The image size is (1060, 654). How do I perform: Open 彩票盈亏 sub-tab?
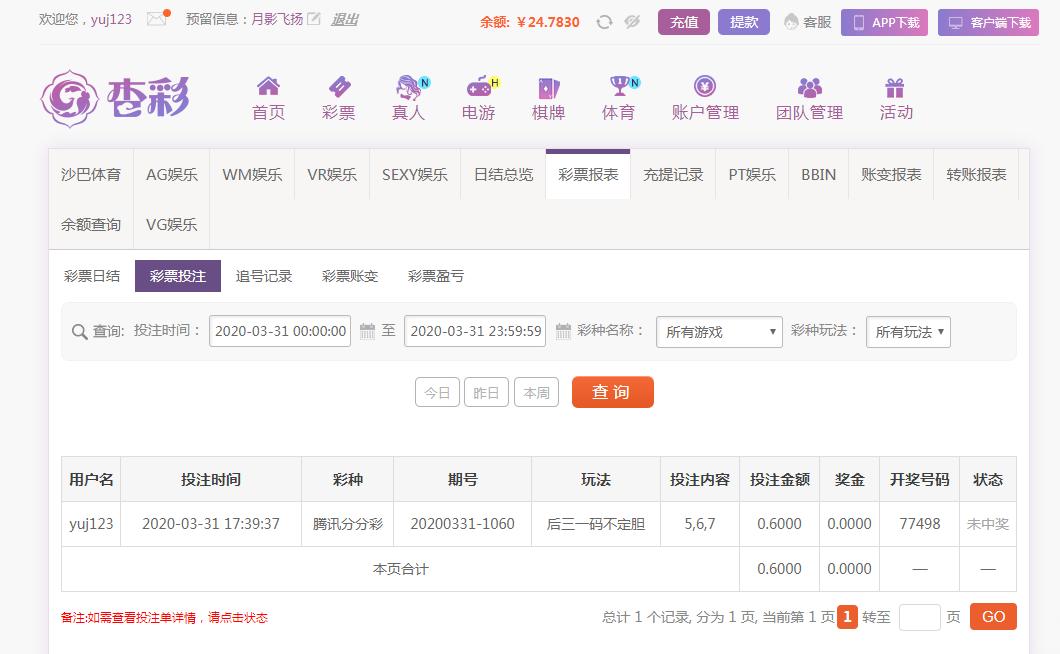435,276
